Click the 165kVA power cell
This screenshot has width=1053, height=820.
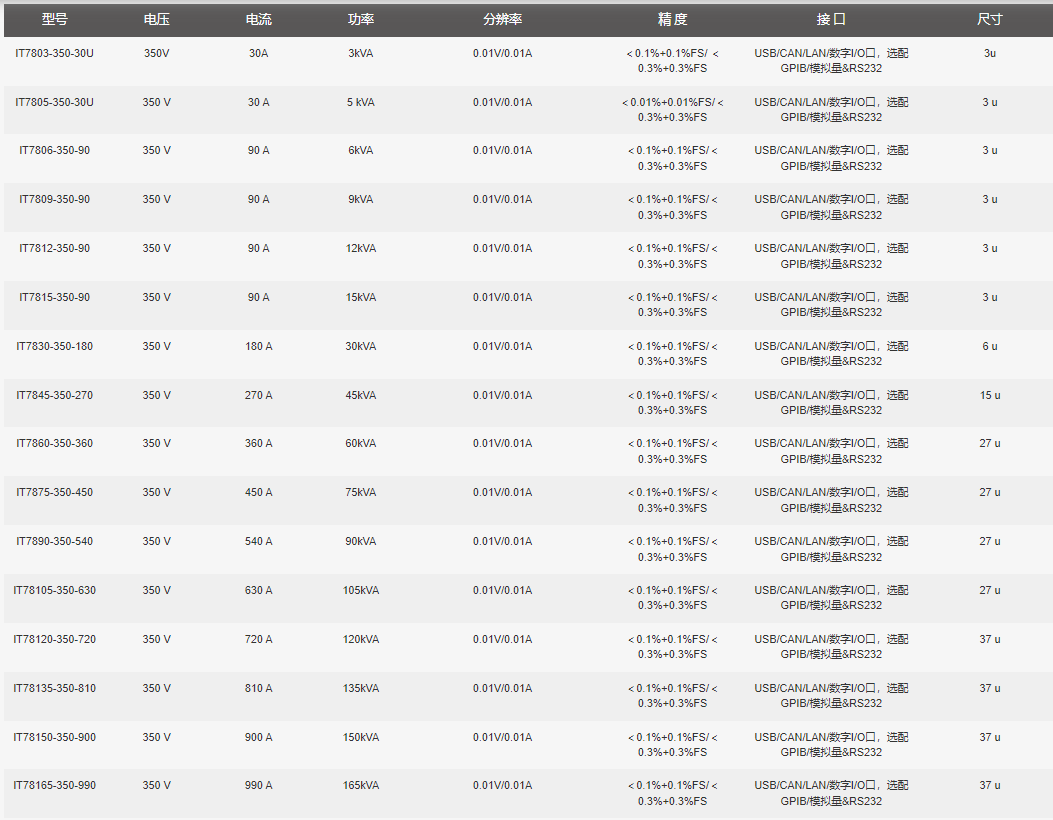click(x=361, y=785)
